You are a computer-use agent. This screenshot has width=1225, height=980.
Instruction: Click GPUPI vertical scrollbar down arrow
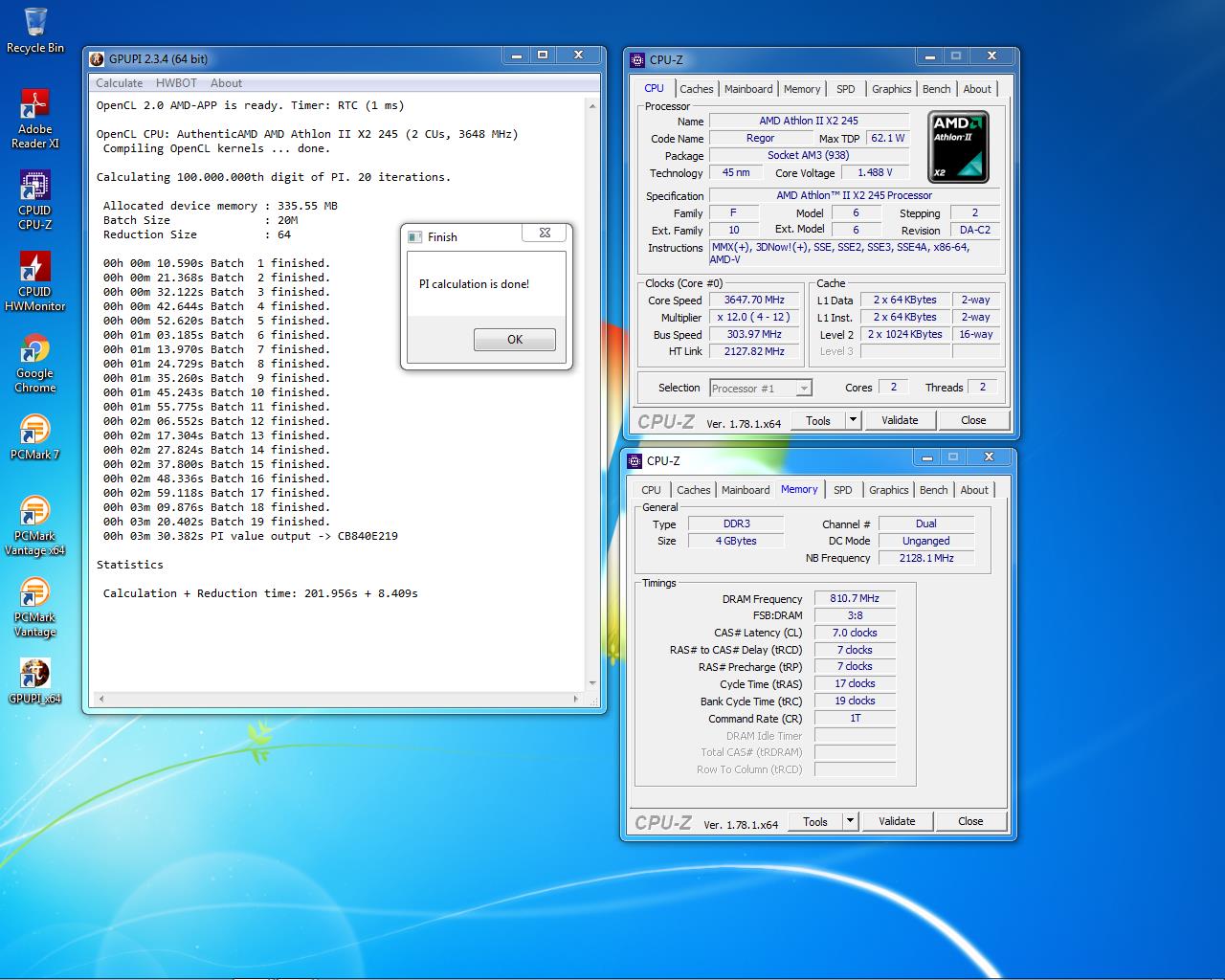pos(592,683)
